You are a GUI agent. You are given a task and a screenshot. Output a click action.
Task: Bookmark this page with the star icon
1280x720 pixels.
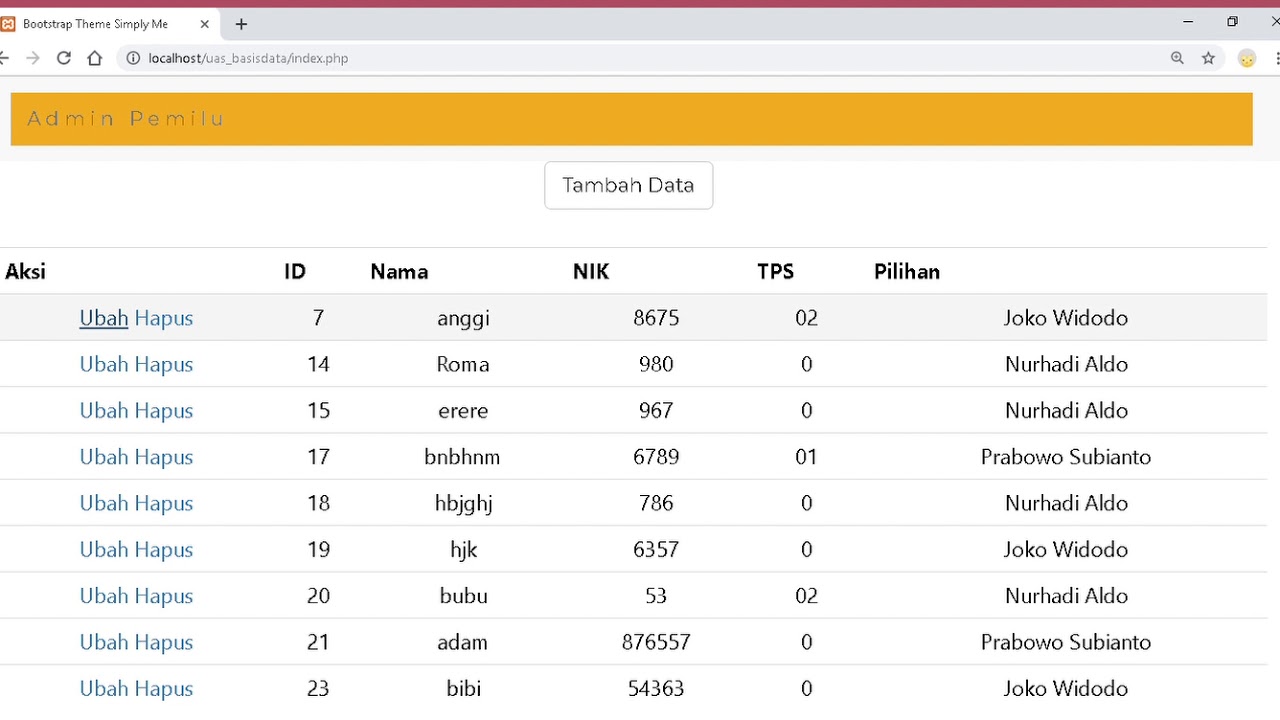pos(1208,58)
